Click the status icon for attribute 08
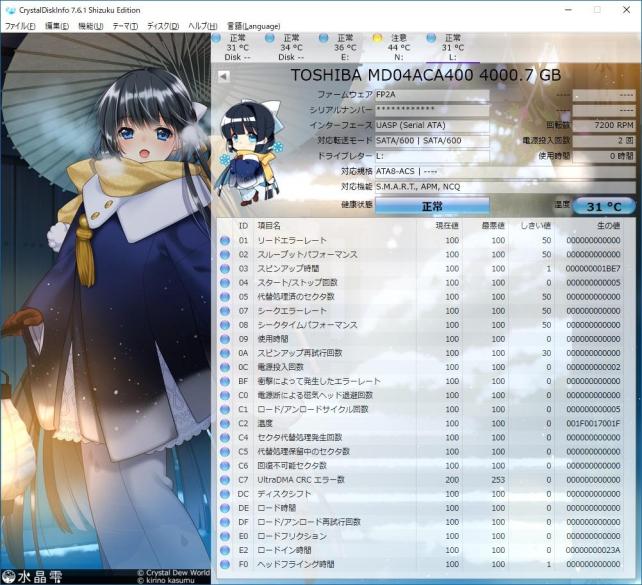Image resolution: width=642 pixels, height=585 pixels. (225, 325)
